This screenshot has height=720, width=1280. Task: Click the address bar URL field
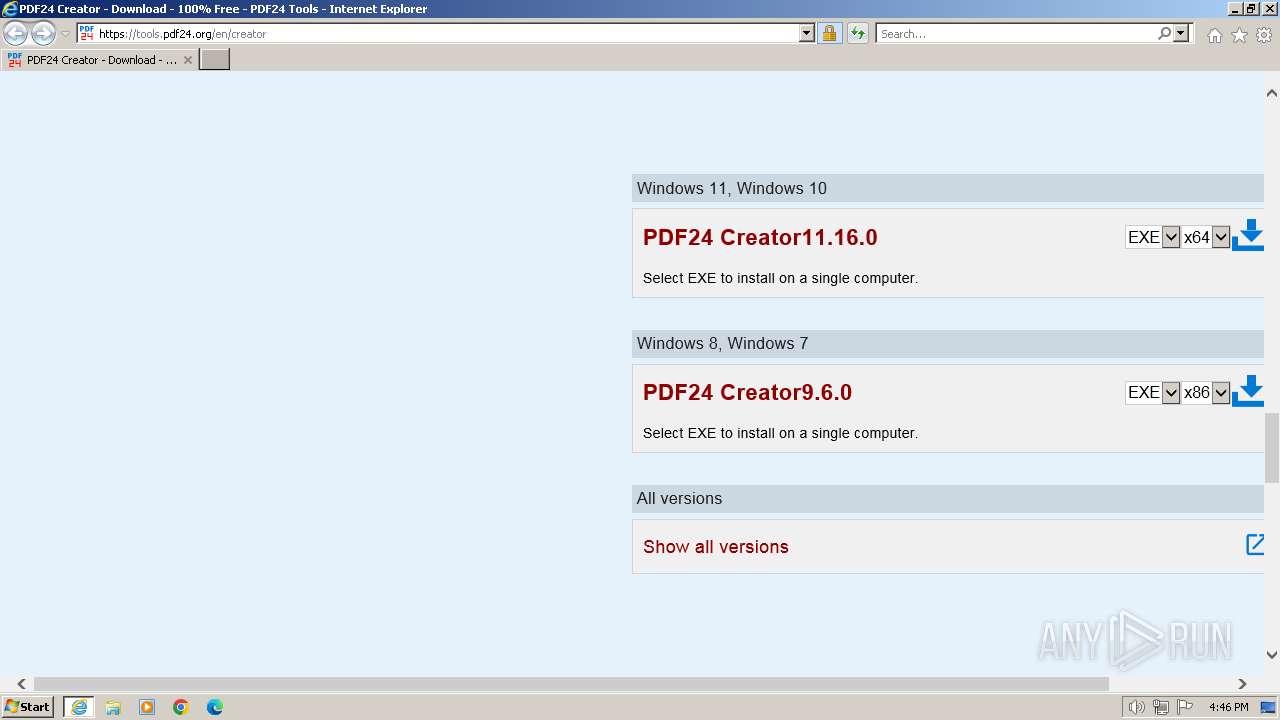(448, 33)
